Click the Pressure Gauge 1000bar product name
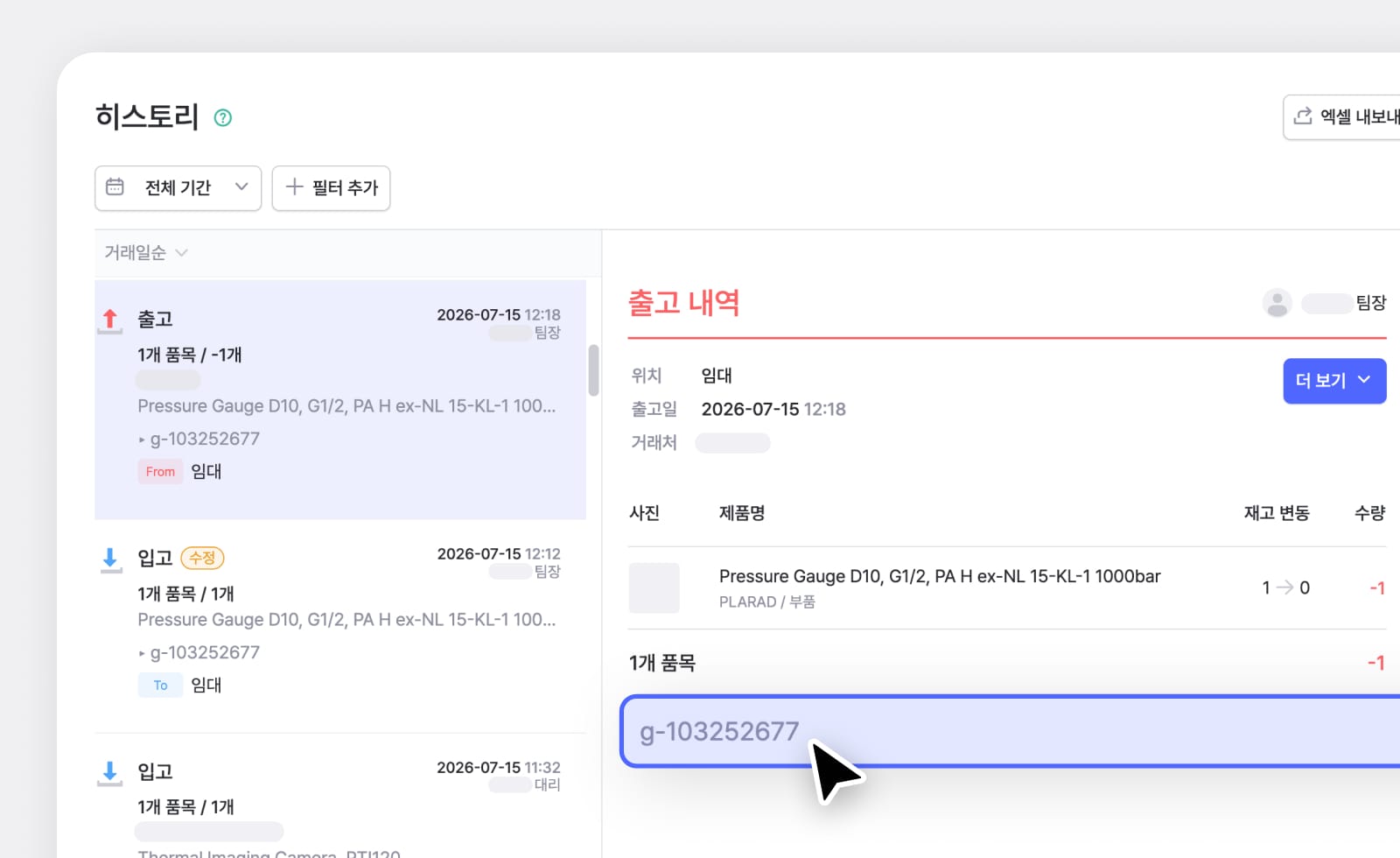Screen dimensions: 1400x858 (940, 576)
